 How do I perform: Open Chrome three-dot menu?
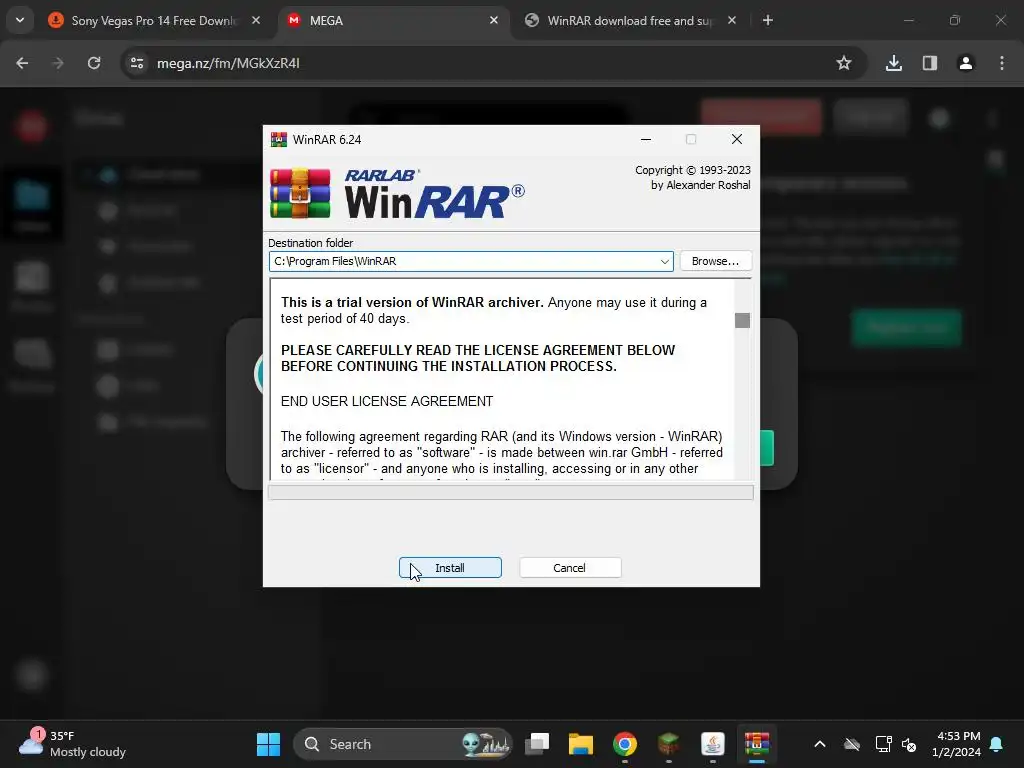pos(1002,63)
